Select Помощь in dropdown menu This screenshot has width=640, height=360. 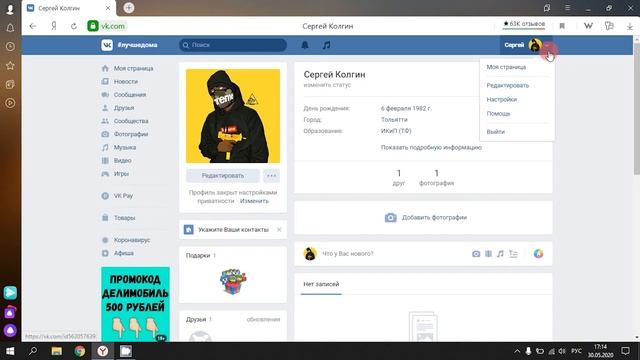click(498, 114)
